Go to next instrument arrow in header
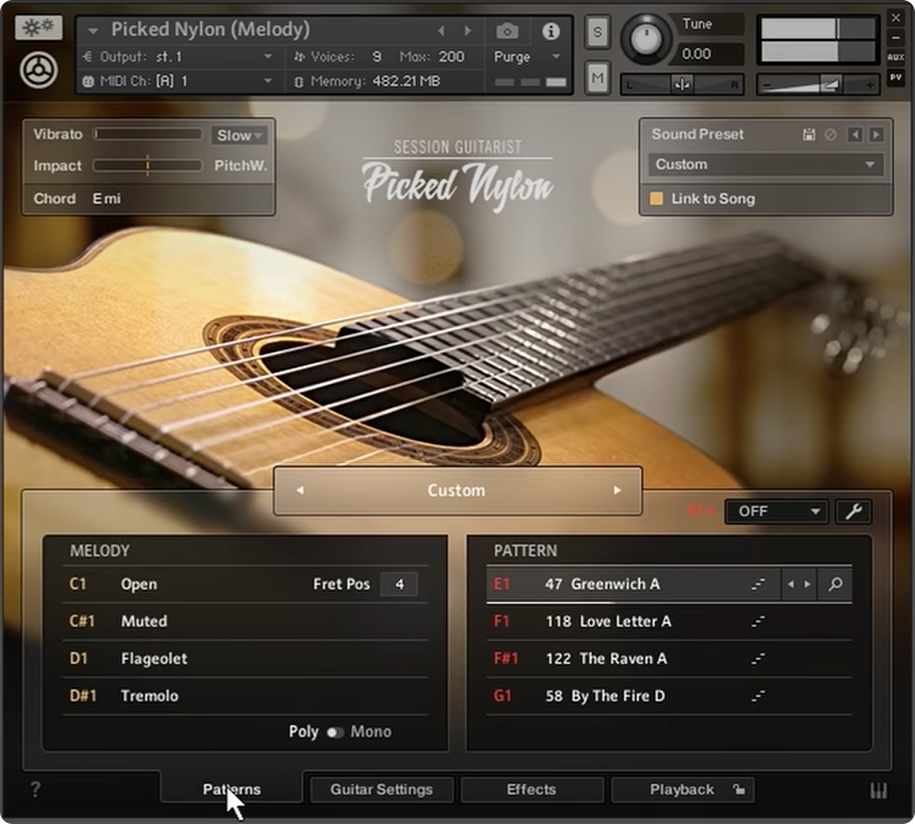915x824 pixels. (x=467, y=30)
